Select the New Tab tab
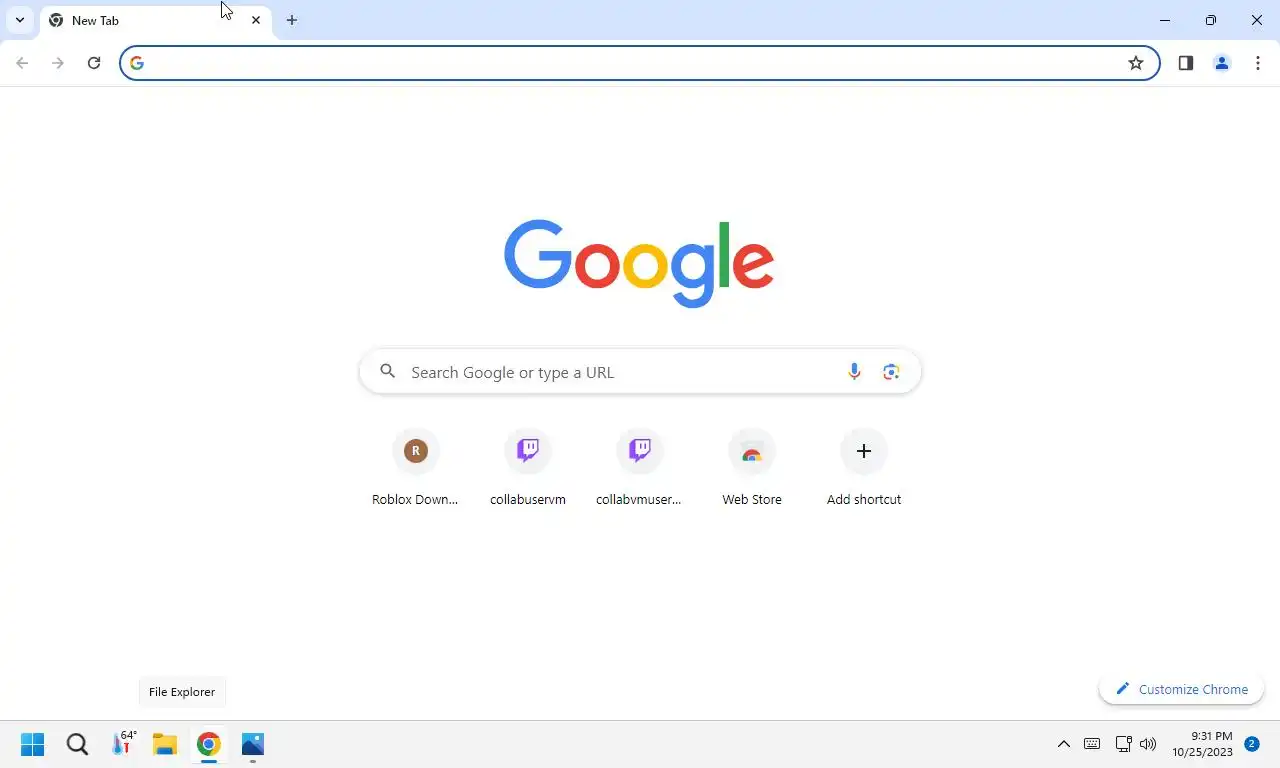1280x768 pixels. pos(156,20)
